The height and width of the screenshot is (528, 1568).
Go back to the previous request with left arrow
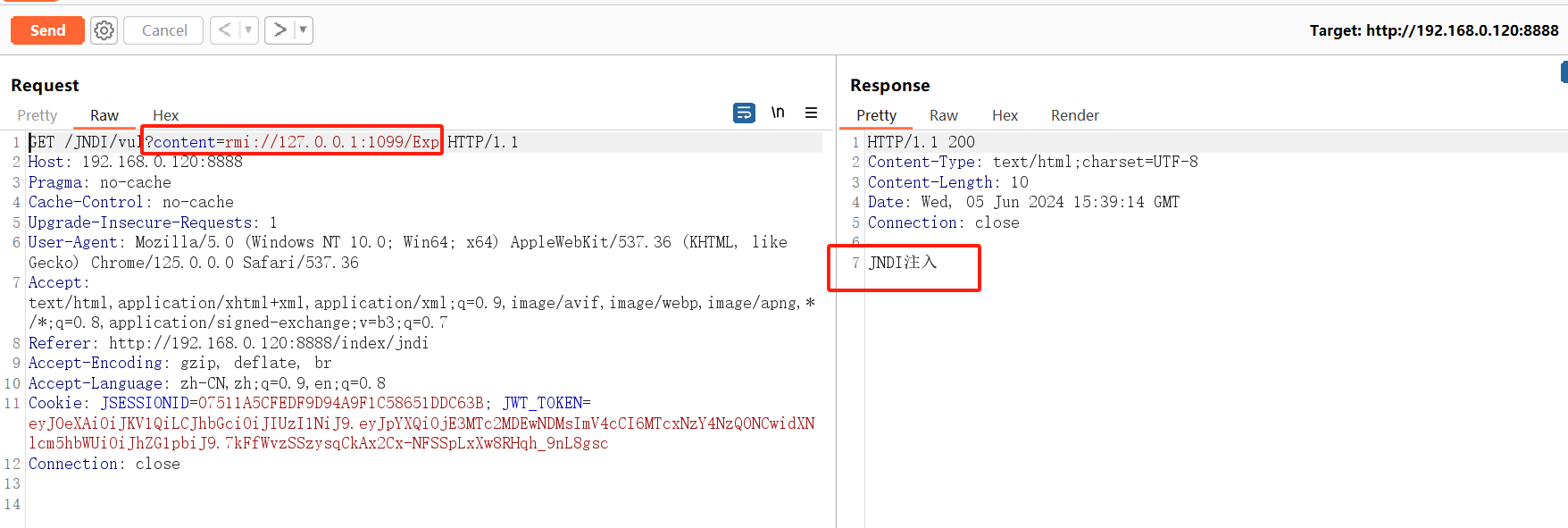click(x=225, y=30)
